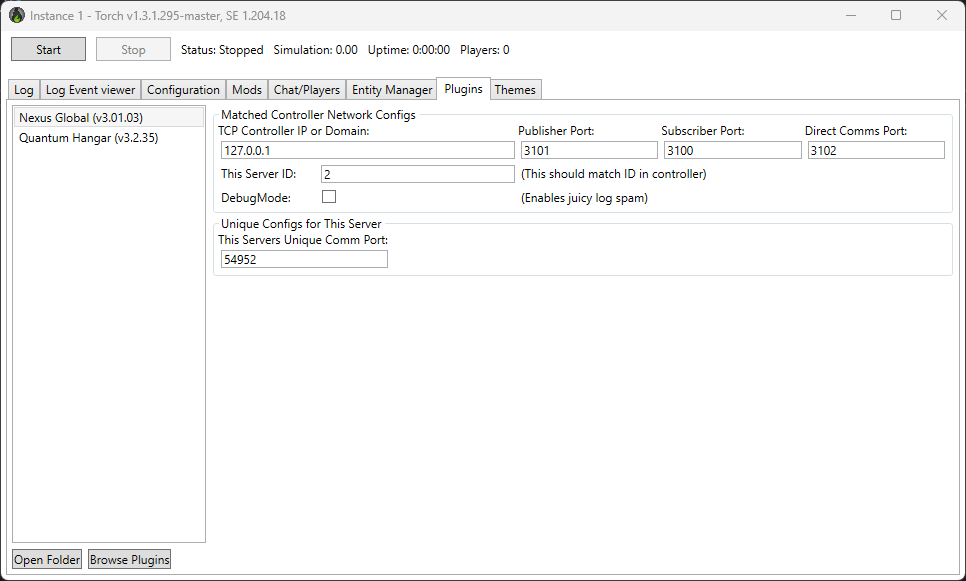Click the TCP Controller IP field

(x=366, y=150)
